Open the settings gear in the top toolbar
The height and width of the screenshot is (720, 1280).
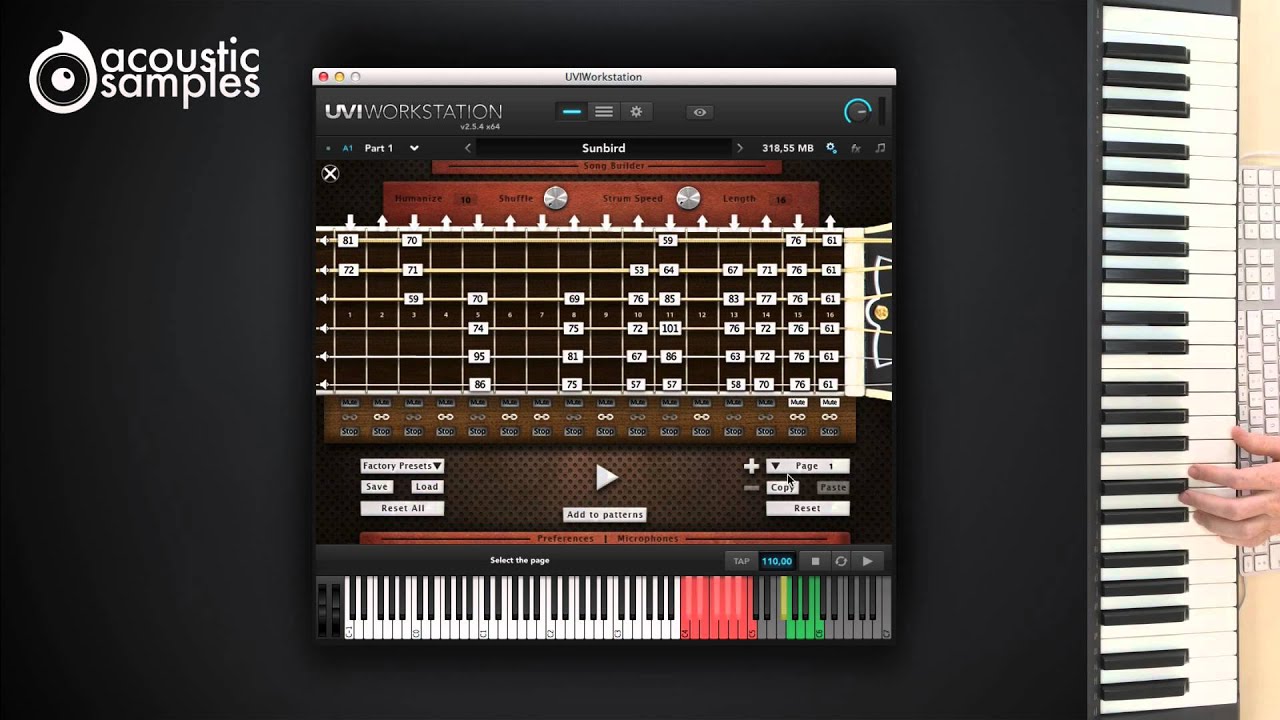(635, 112)
